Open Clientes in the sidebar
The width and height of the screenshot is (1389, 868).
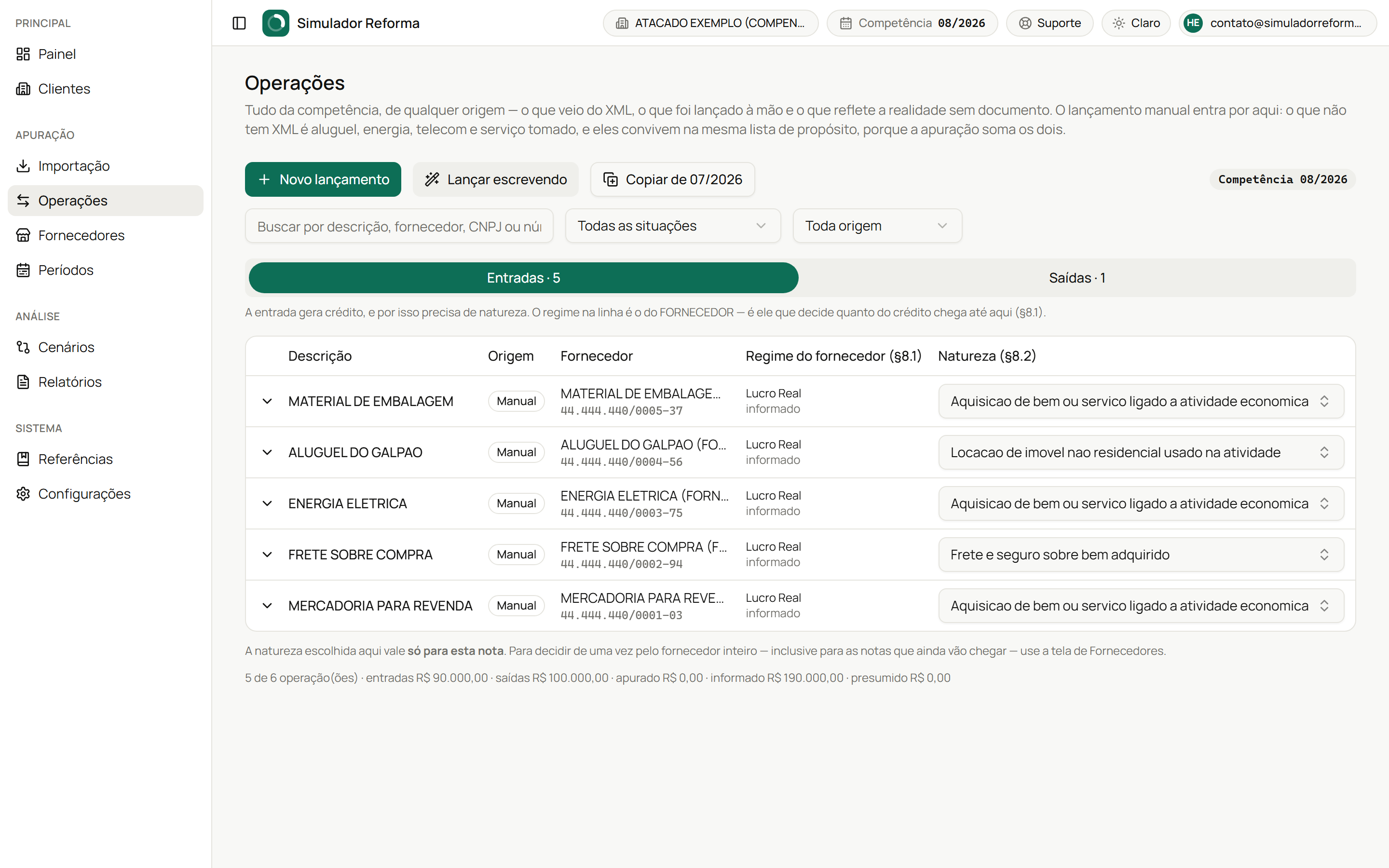[106, 89]
